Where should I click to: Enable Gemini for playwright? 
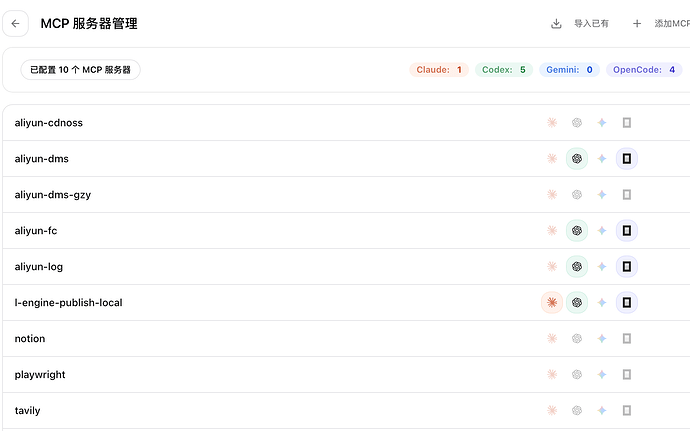coord(602,375)
